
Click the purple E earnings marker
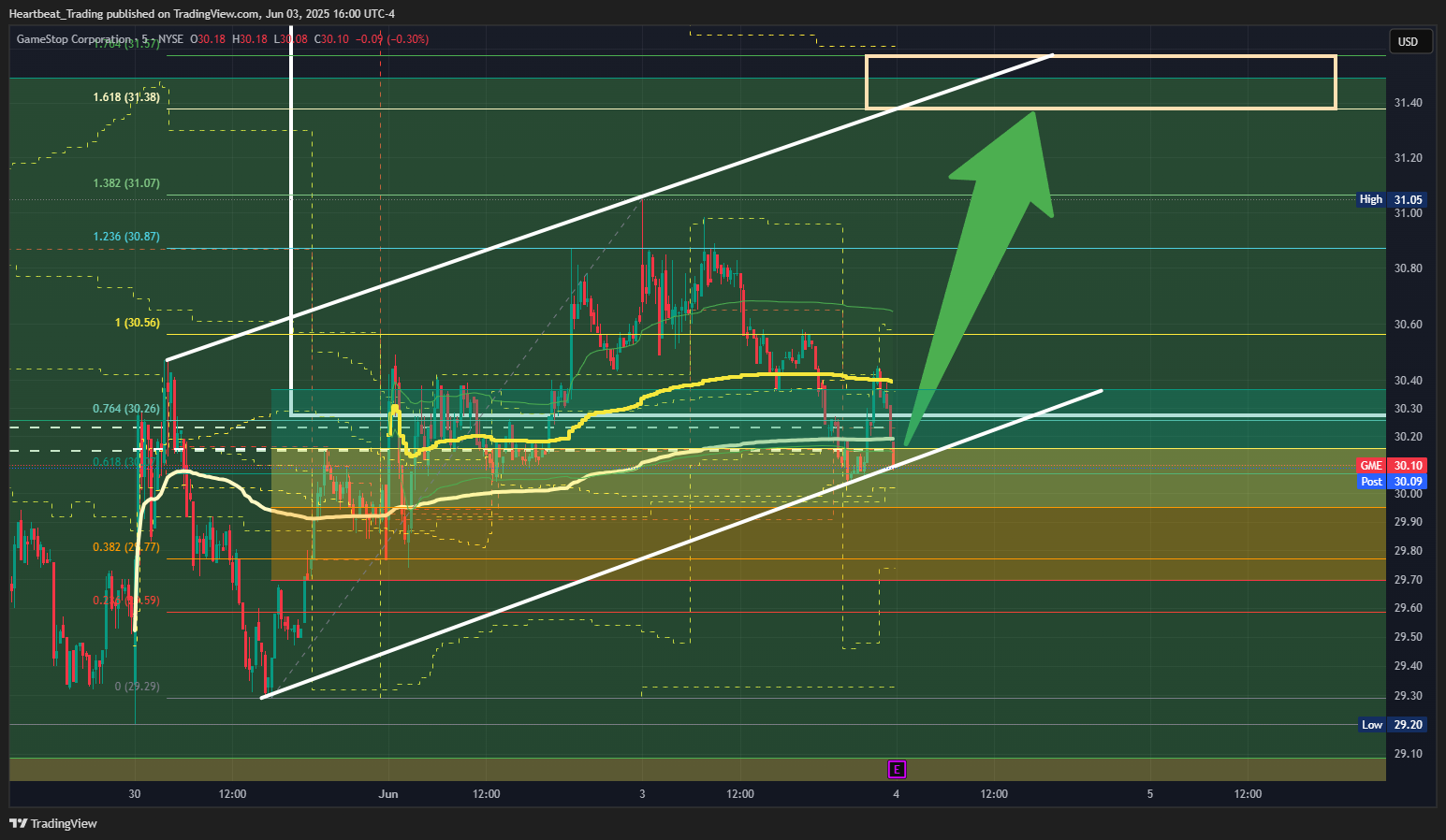[897, 770]
